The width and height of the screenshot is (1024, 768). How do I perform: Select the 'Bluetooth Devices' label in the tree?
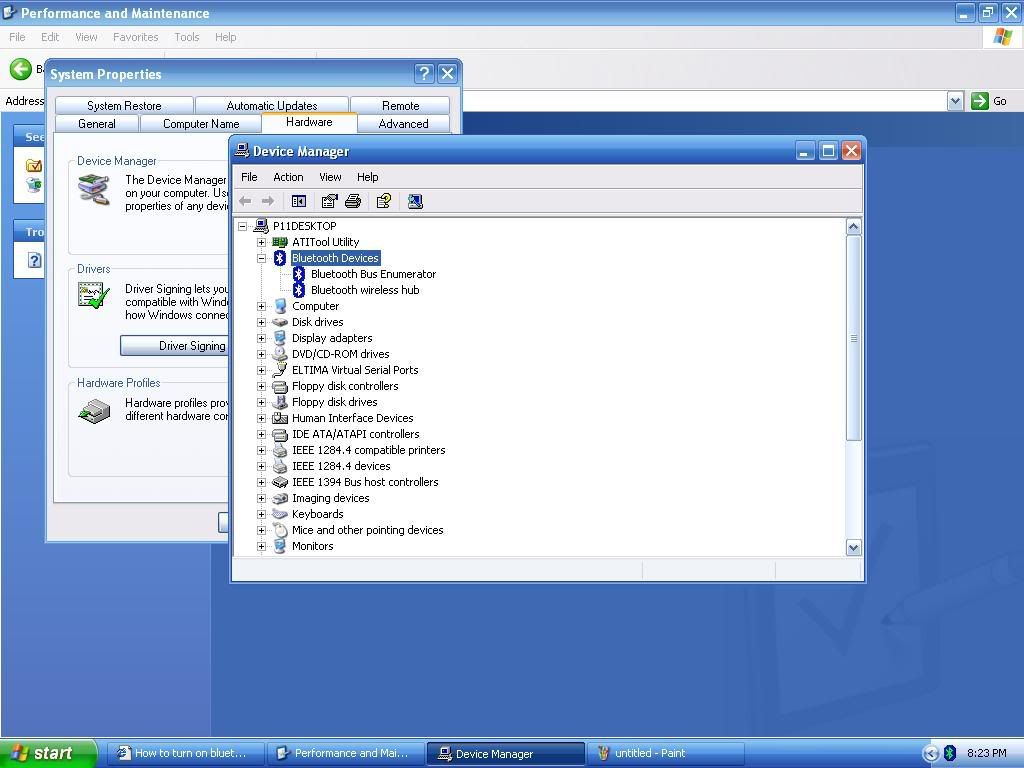(x=335, y=259)
